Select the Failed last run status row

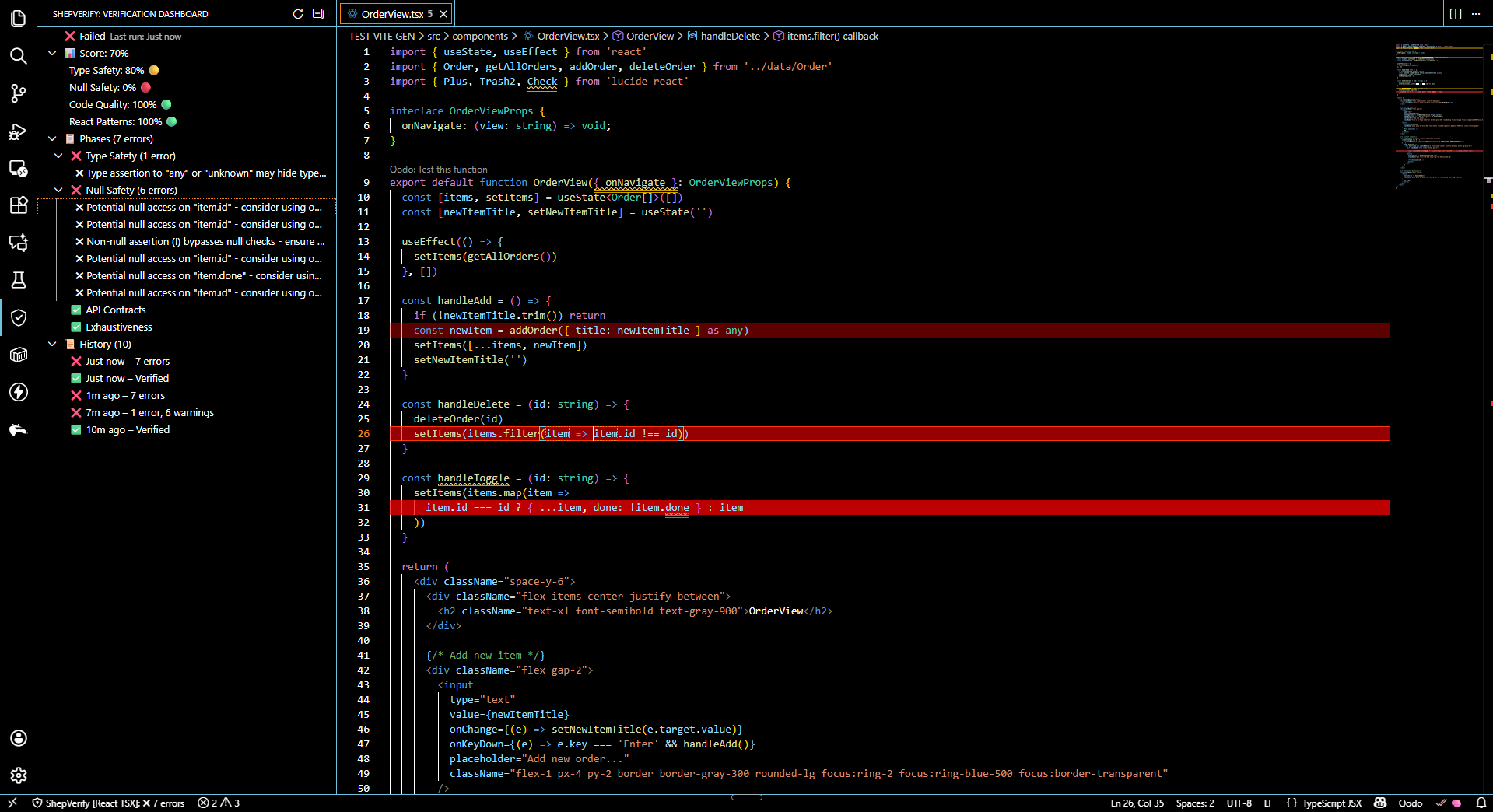(x=187, y=37)
